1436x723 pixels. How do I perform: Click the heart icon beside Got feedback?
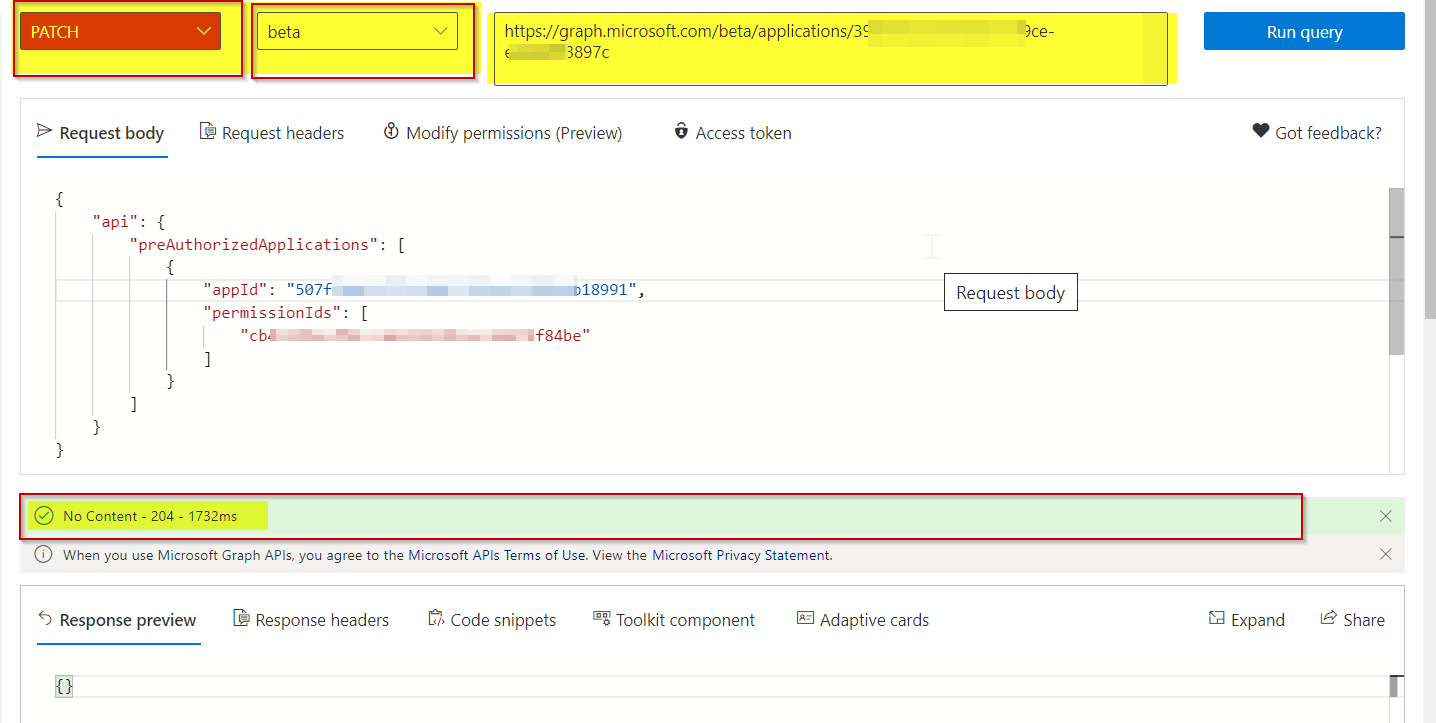[x=1260, y=131]
